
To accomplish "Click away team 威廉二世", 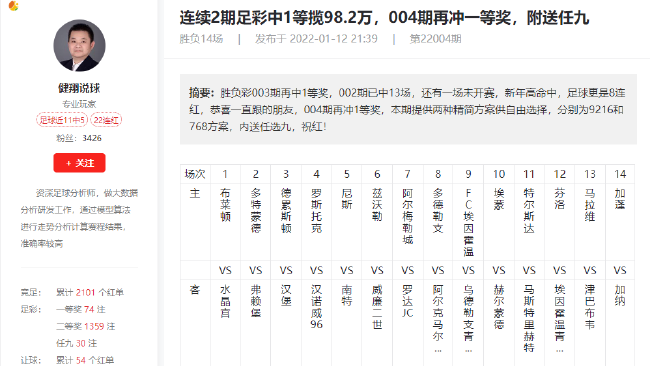I will [377, 307].
